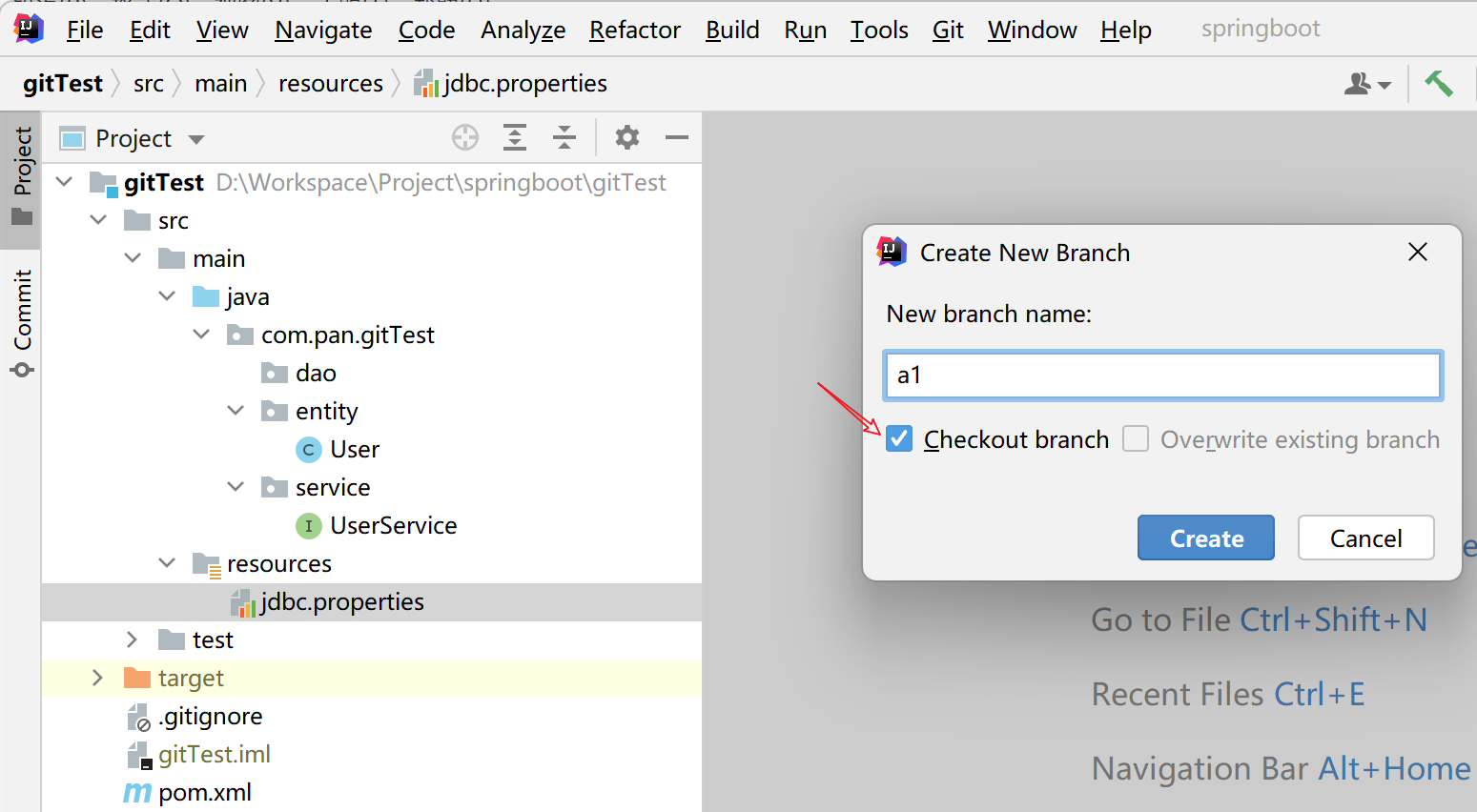
Task: Click the locate/select opened file crosshair icon
Action: 465,138
